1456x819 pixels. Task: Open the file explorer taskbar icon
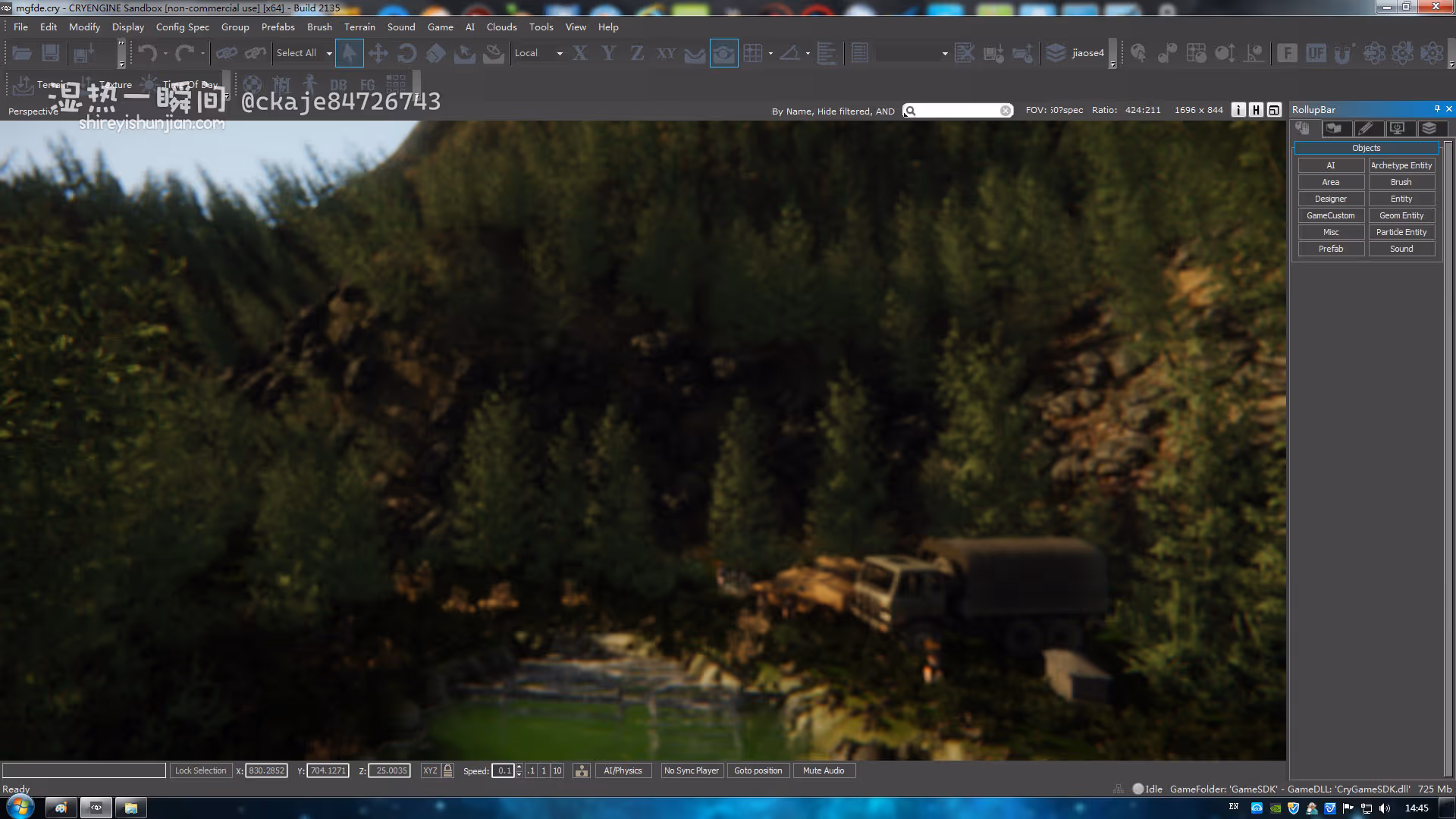(x=130, y=808)
